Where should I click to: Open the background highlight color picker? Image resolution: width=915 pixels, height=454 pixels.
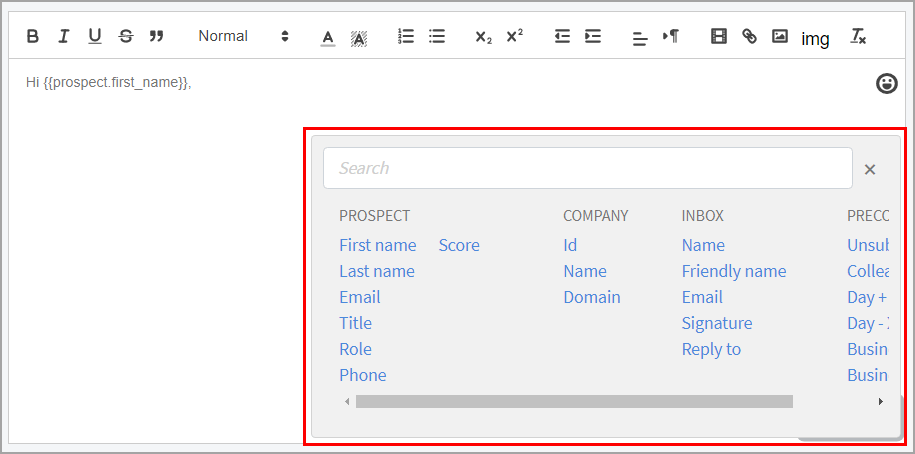coord(359,38)
